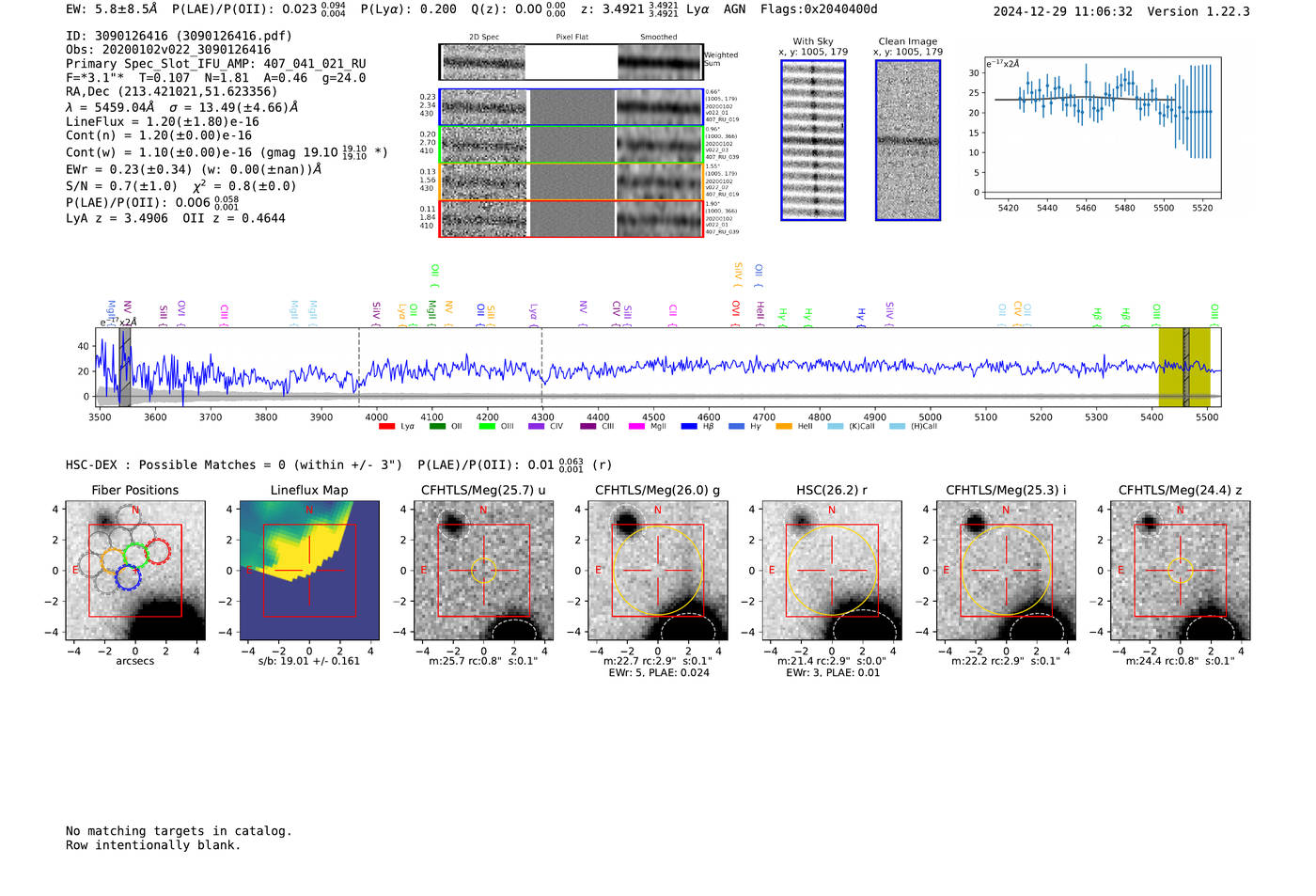The height and width of the screenshot is (896, 1316).
Task: Click the yellow highlighted region near 5459Å
Action: click(1184, 368)
